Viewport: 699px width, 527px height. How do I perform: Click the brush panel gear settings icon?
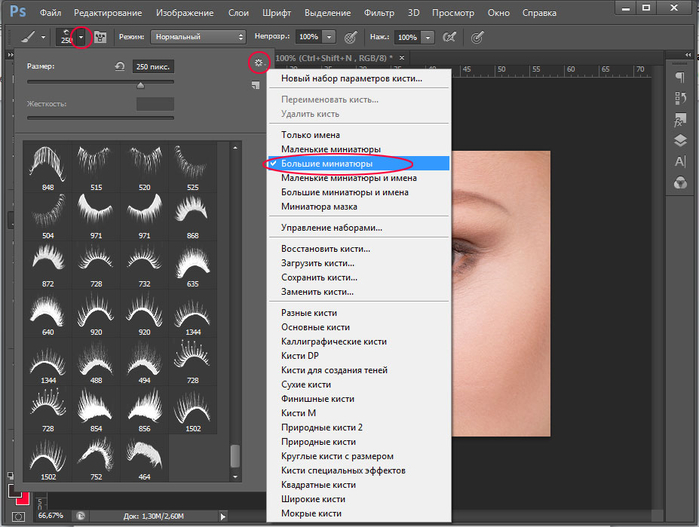coord(258,63)
